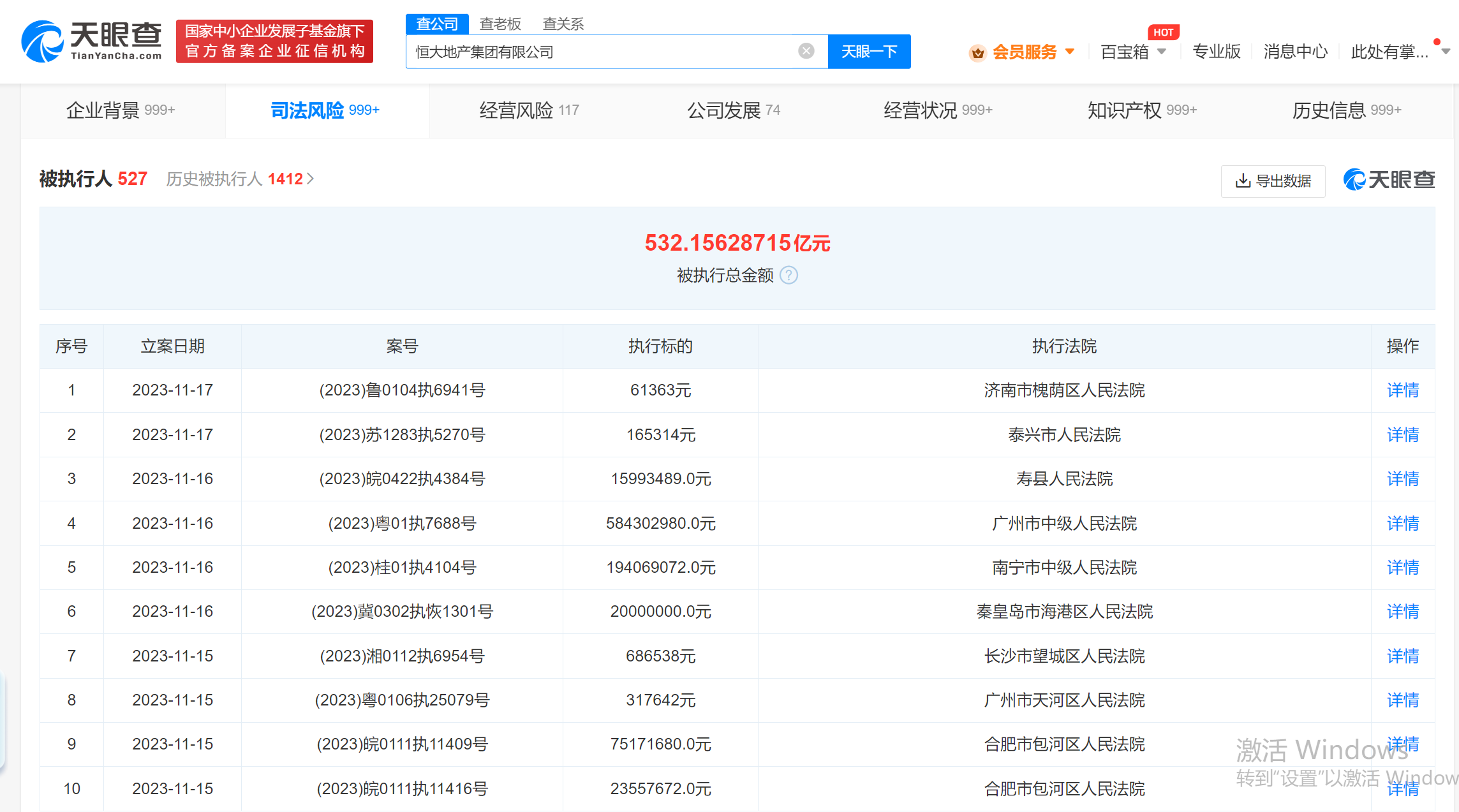The width and height of the screenshot is (1459, 812).
Task: Click court name 秦皇岛市海港区人民法院
Action: (1064, 612)
